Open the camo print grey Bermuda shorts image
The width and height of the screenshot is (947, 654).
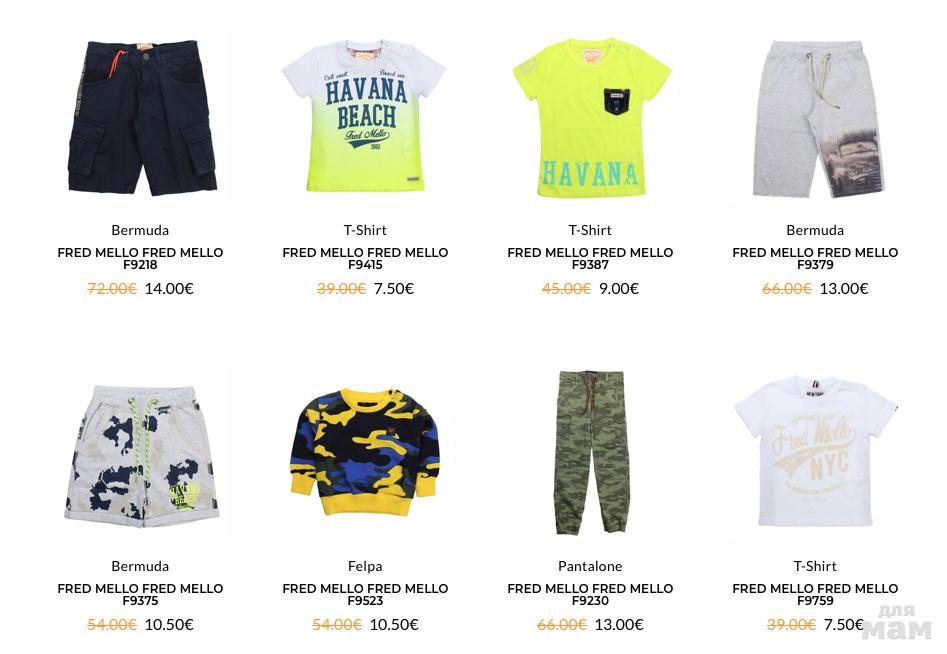(x=141, y=453)
